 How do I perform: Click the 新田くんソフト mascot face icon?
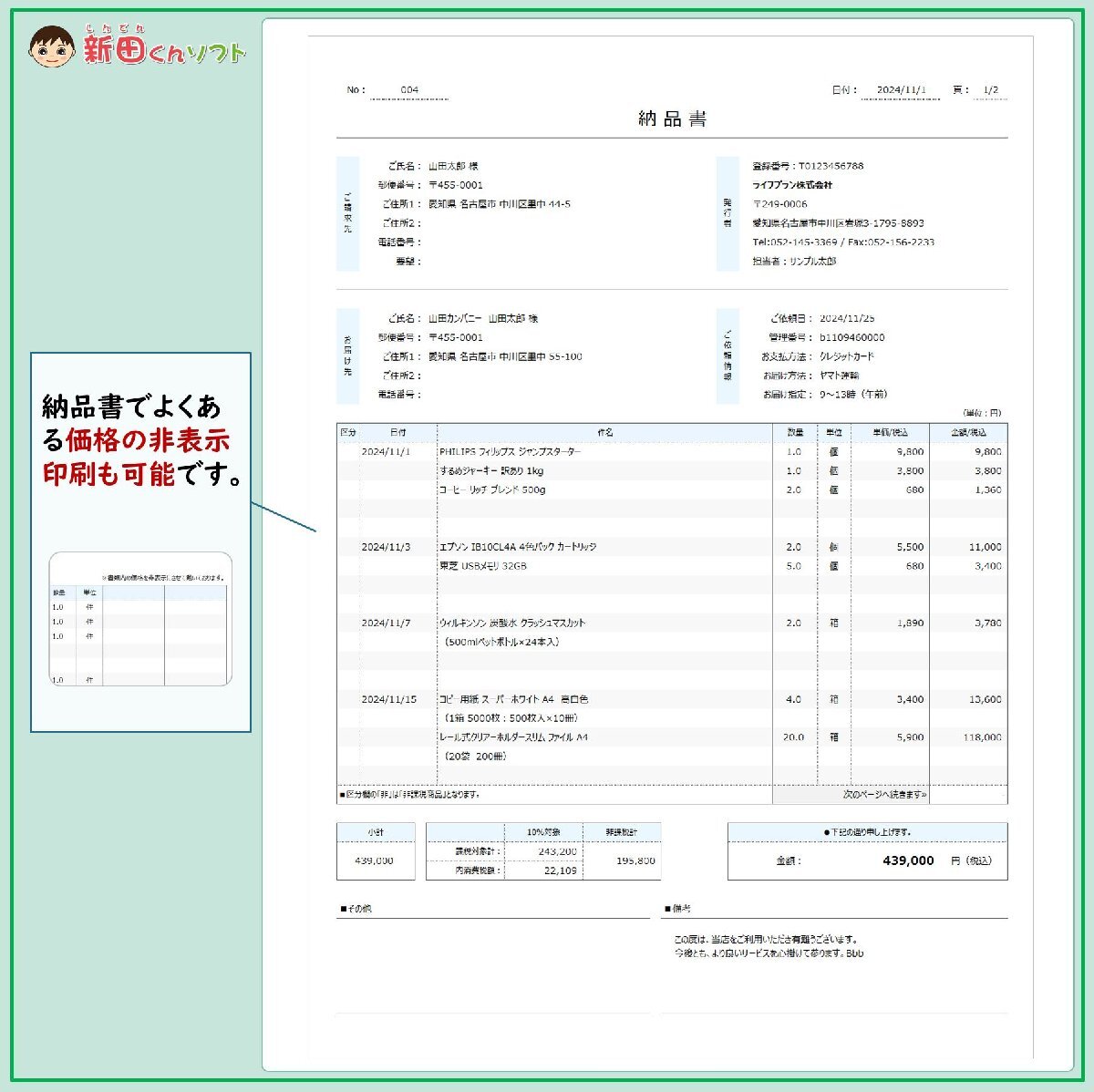click(x=52, y=44)
